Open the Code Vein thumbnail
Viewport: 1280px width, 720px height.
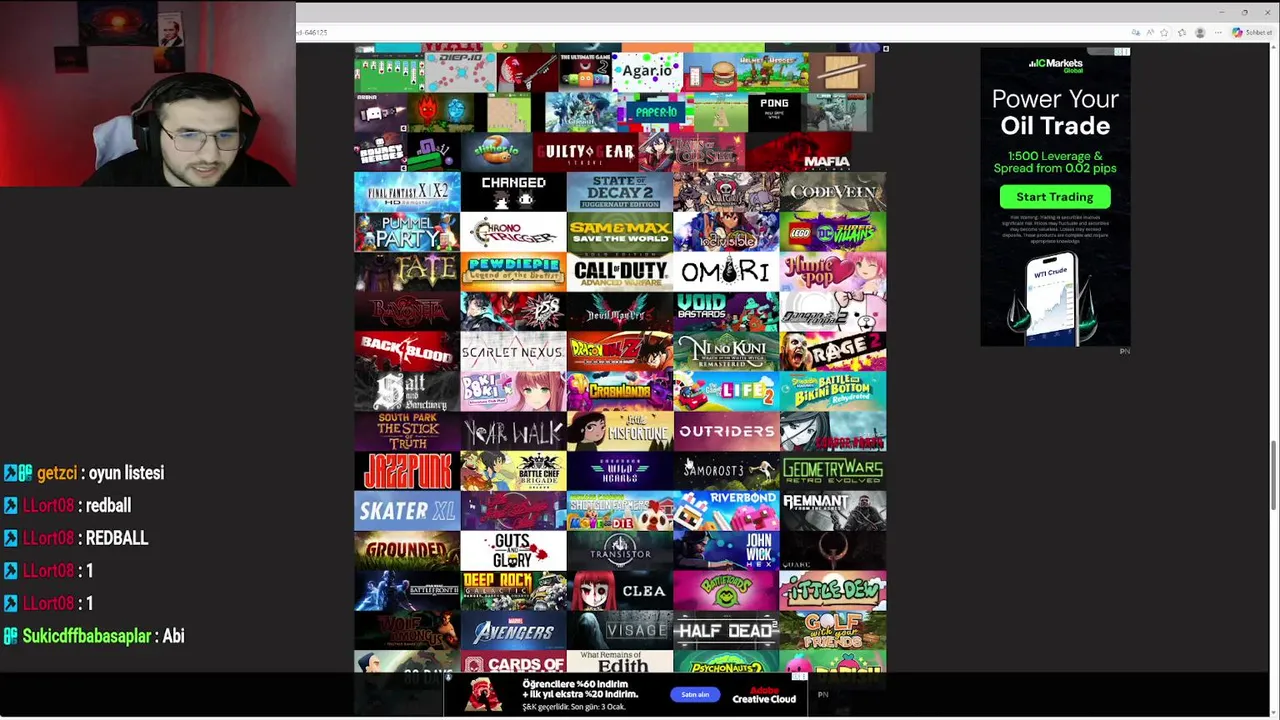point(833,191)
